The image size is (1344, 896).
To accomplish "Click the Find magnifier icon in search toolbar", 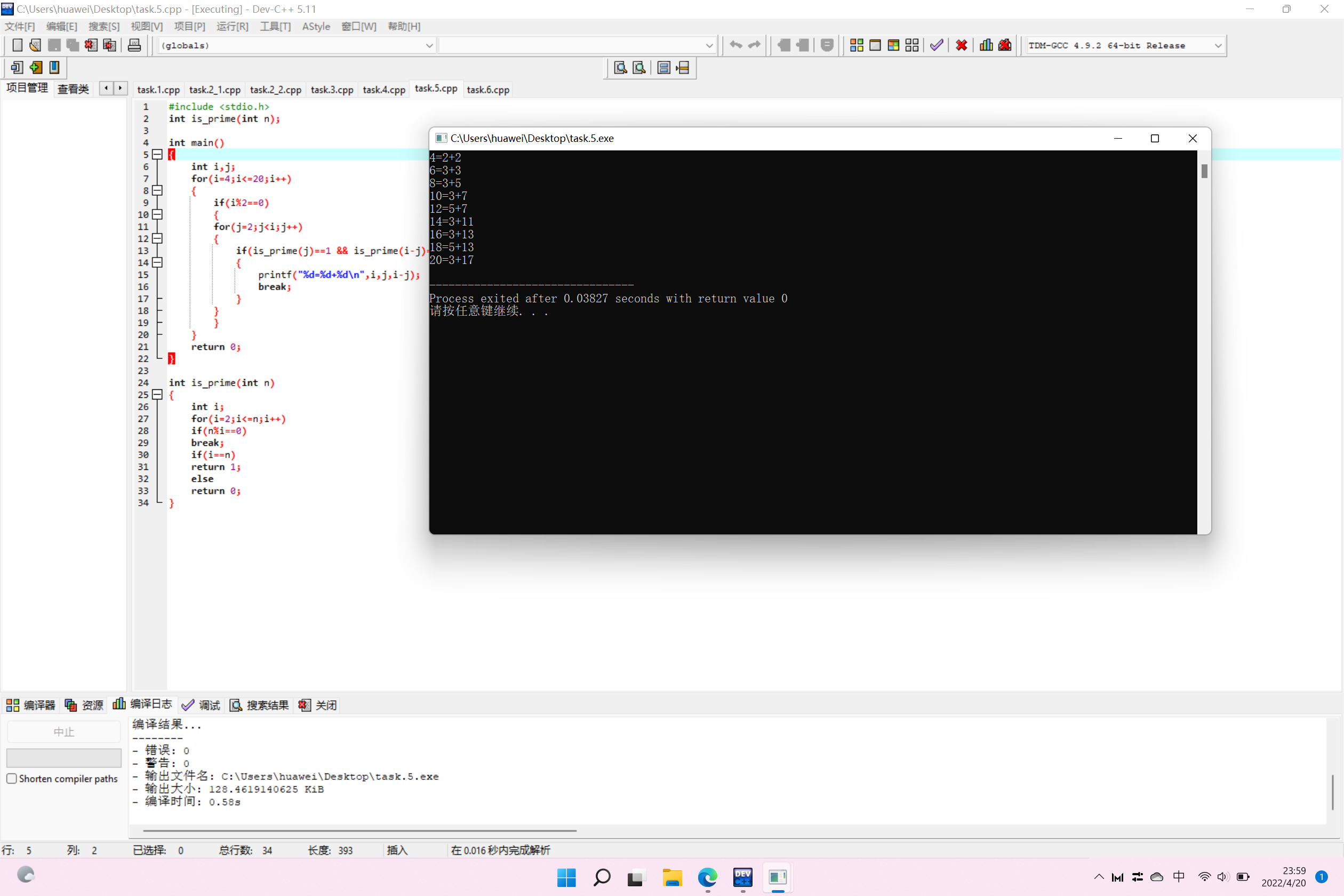I will pyautogui.click(x=620, y=68).
